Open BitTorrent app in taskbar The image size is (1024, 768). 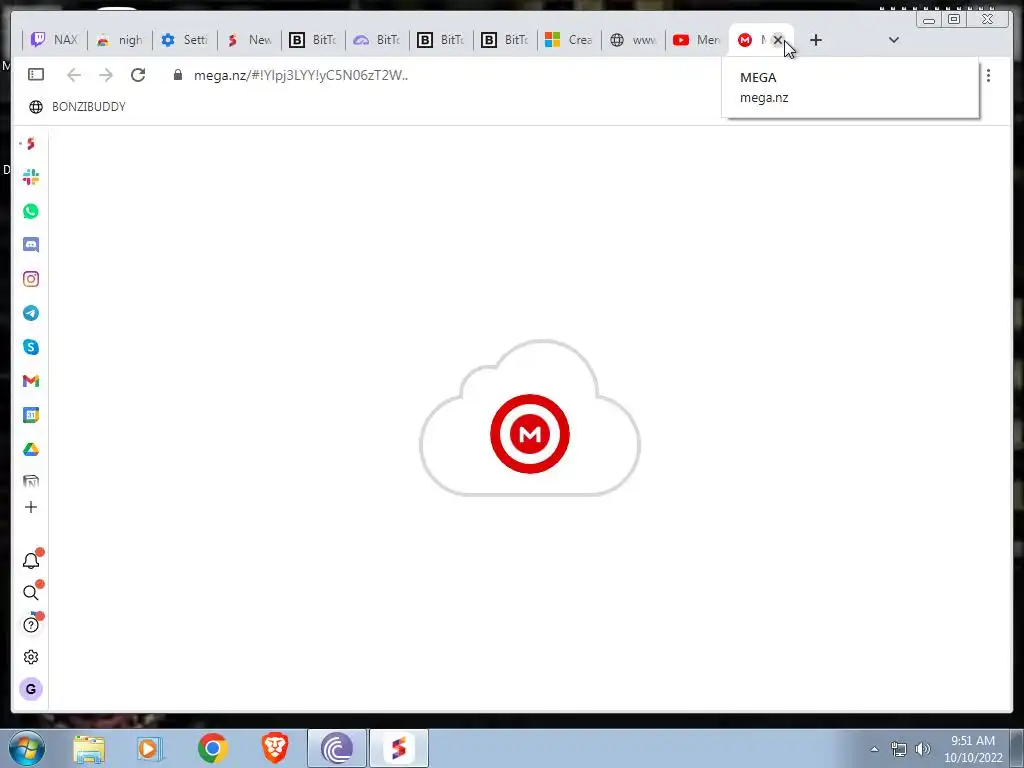pos(337,748)
